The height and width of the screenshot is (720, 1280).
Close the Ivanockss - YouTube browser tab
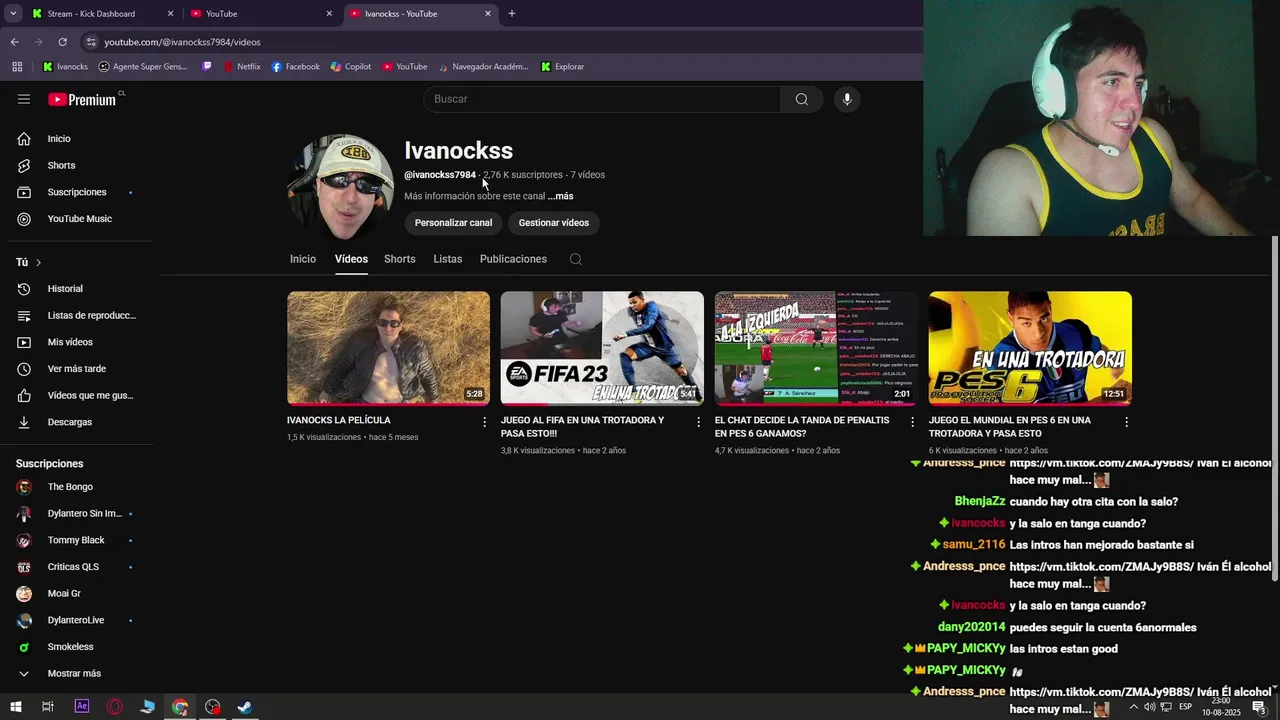click(488, 14)
